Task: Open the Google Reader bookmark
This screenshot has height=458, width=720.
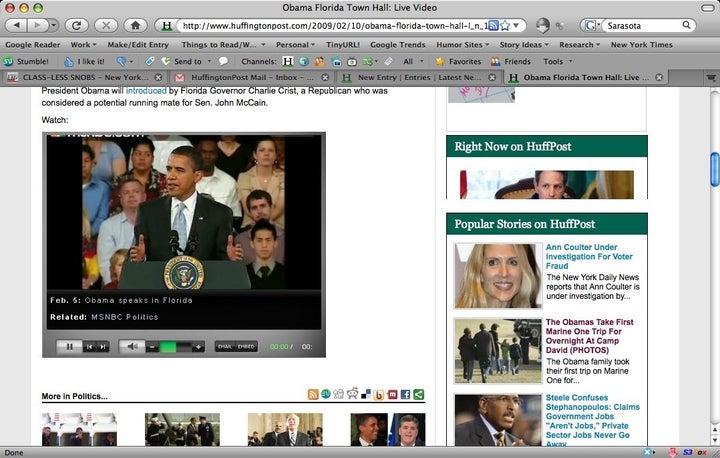Action: click(x=33, y=45)
